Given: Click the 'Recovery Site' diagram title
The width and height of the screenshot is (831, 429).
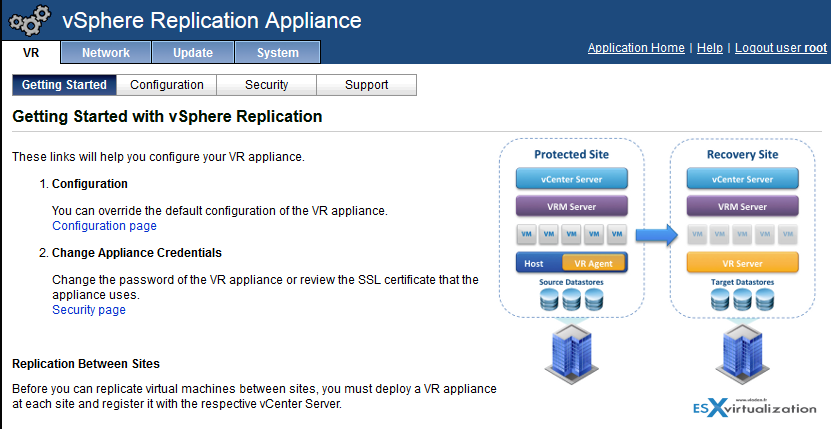Looking at the screenshot, I should (x=742, y=154).
